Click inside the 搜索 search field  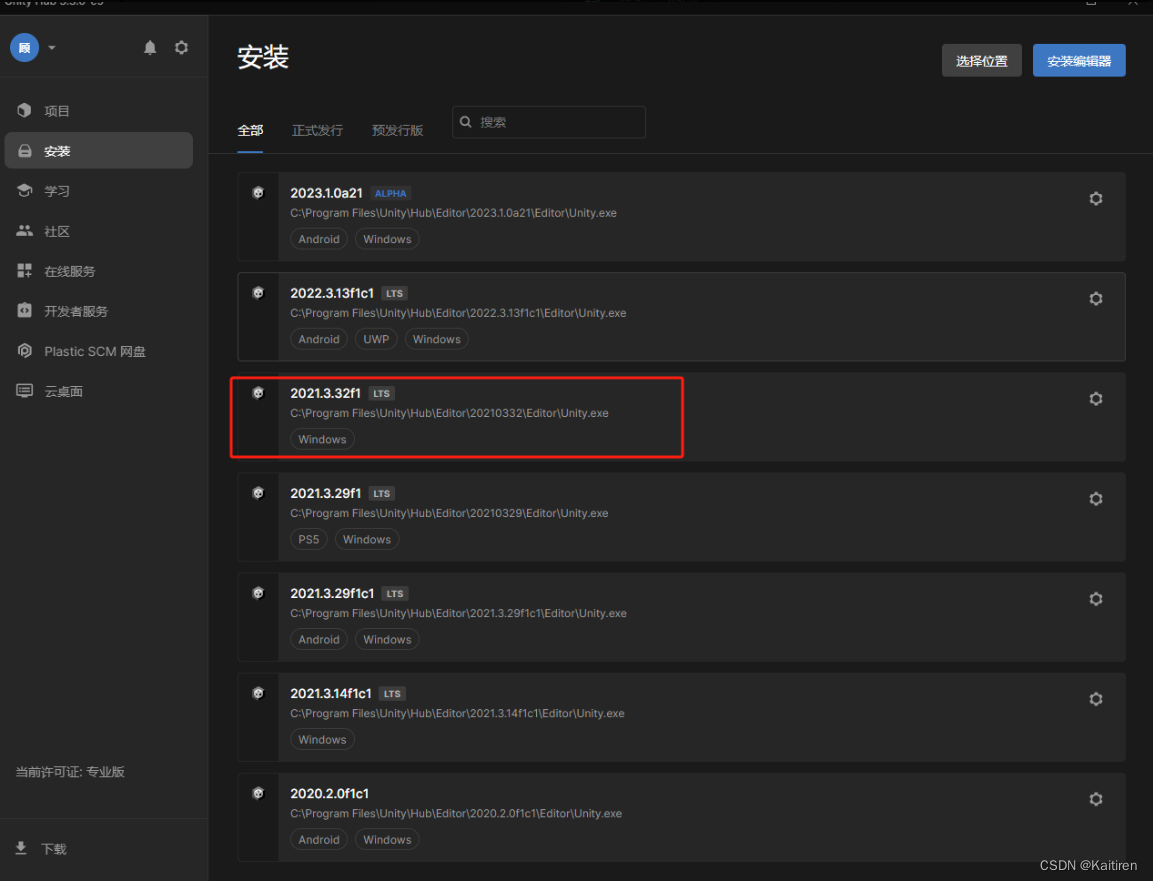tap(548, 121)
